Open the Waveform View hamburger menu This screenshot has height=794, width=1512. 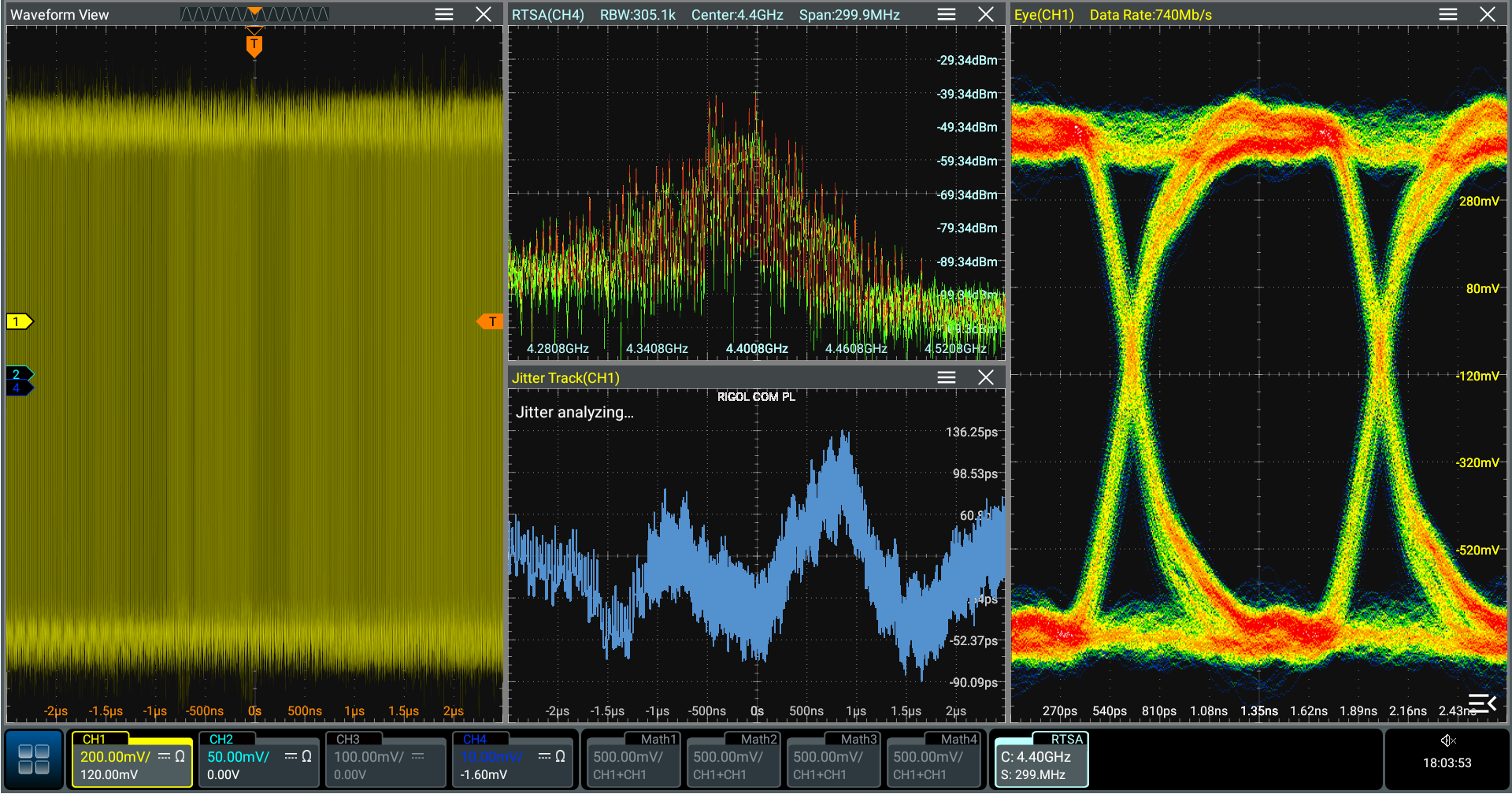click(444, 14)
